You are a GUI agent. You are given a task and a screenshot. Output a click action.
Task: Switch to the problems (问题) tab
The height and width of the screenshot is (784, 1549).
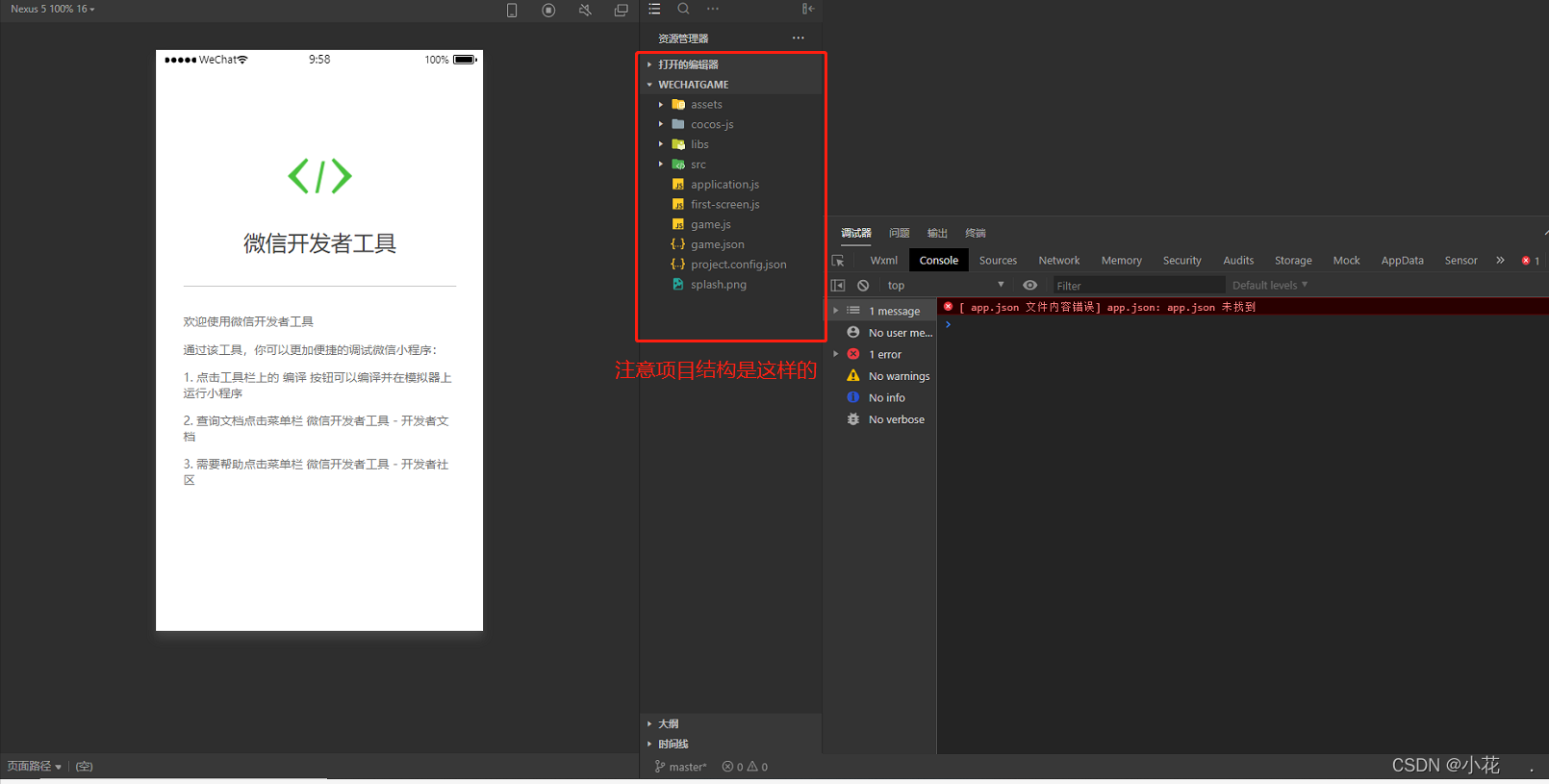point(900,233)
